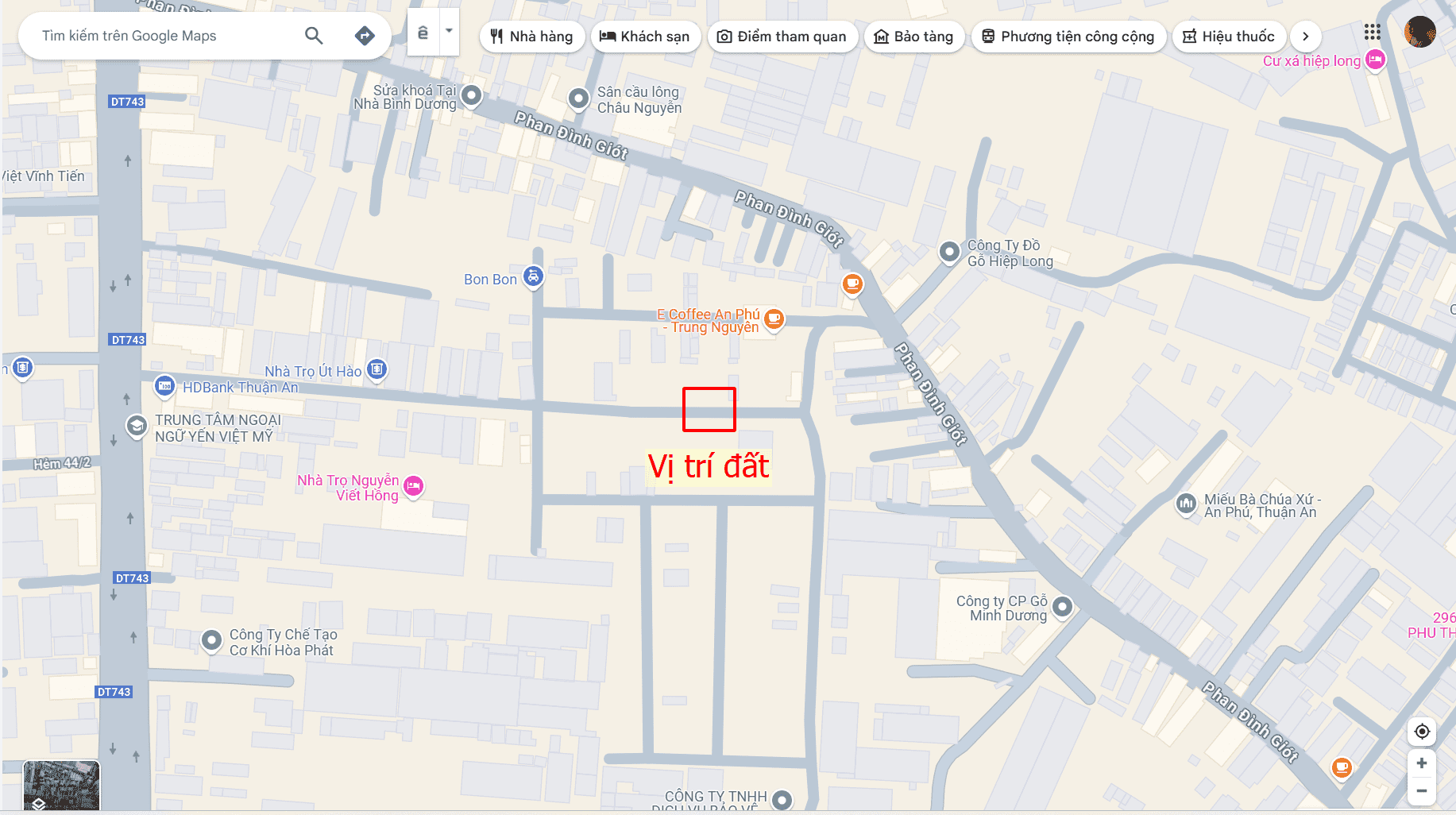Click the Bảo tàng category button

pyautogui.click(x=913, y=37)
